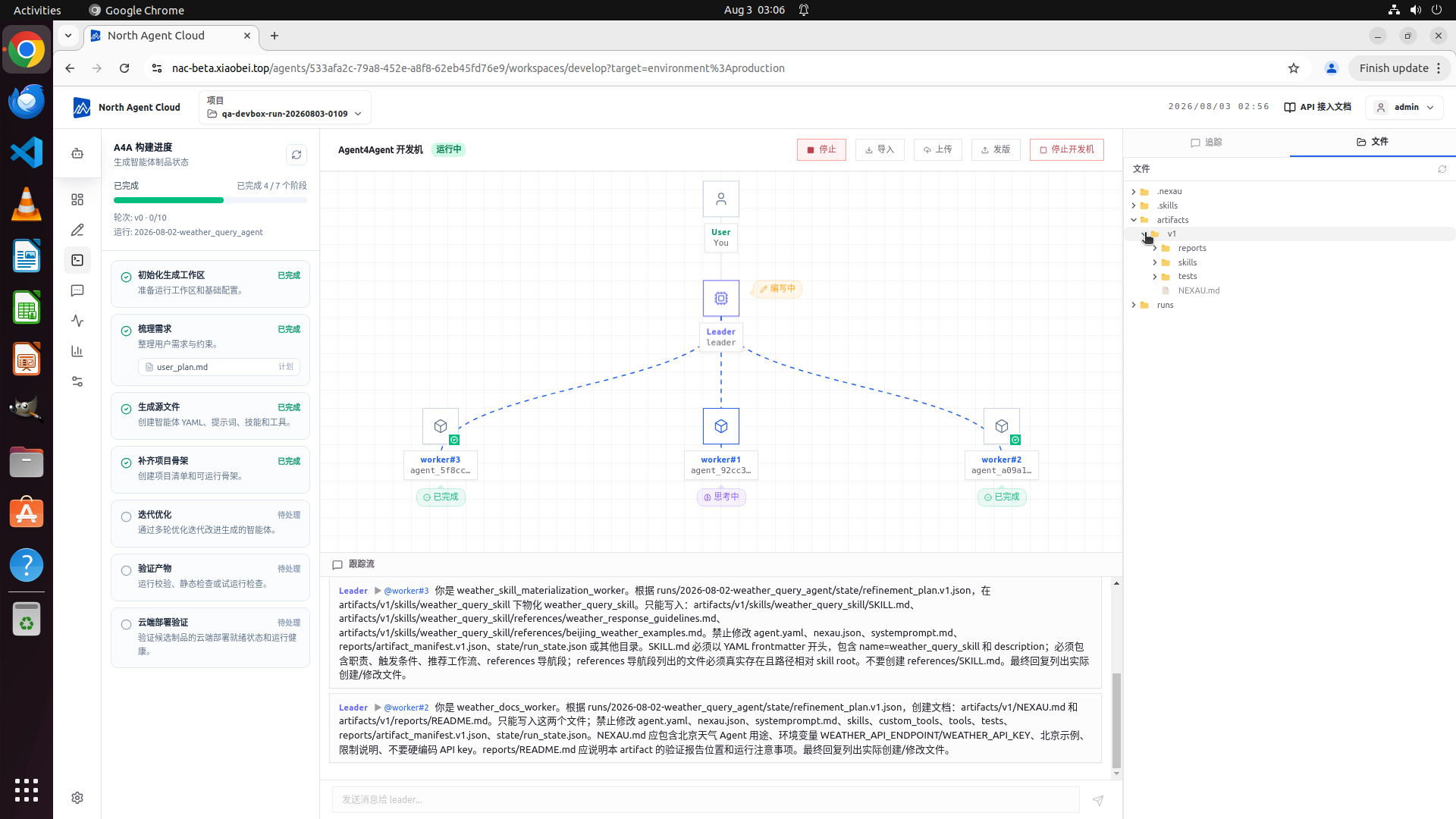1456x819 pixels.
Task: Click the trace stream vertical scrollbar
Action: click(1116, 720)
